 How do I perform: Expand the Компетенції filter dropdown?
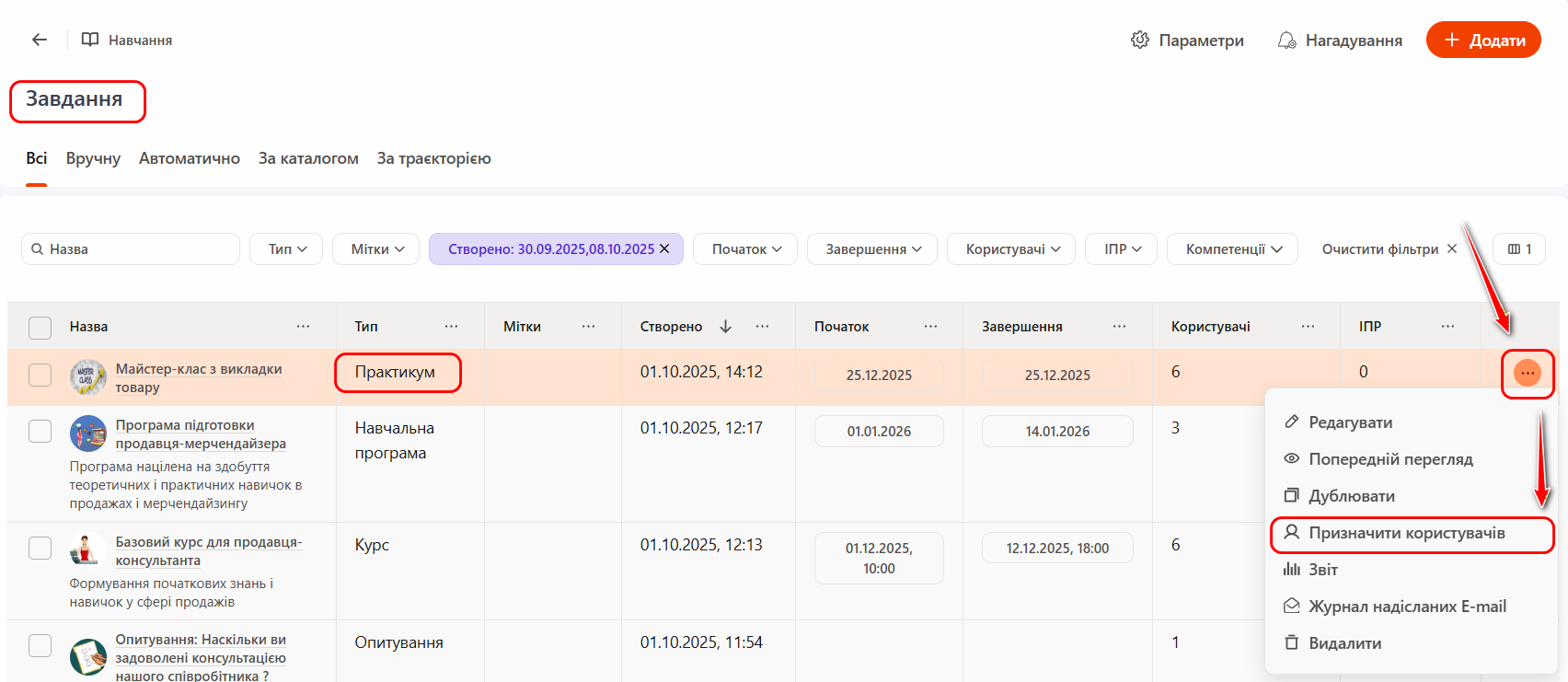(1232, 249)
